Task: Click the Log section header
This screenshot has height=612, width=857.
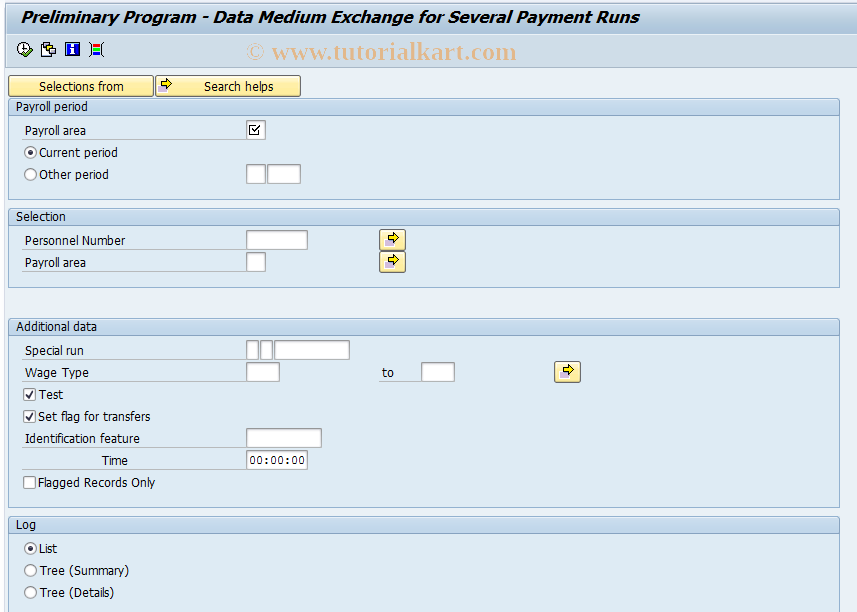Action: [424, 525]
